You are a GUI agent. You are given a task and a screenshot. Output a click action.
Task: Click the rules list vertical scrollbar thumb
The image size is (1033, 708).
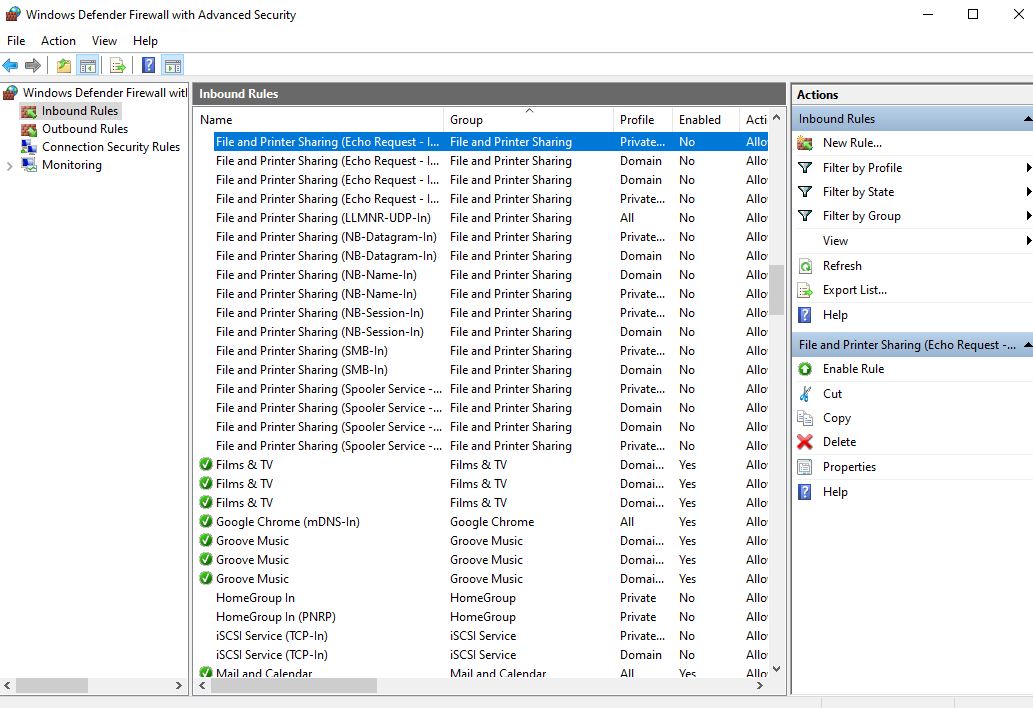click(776, 290)
